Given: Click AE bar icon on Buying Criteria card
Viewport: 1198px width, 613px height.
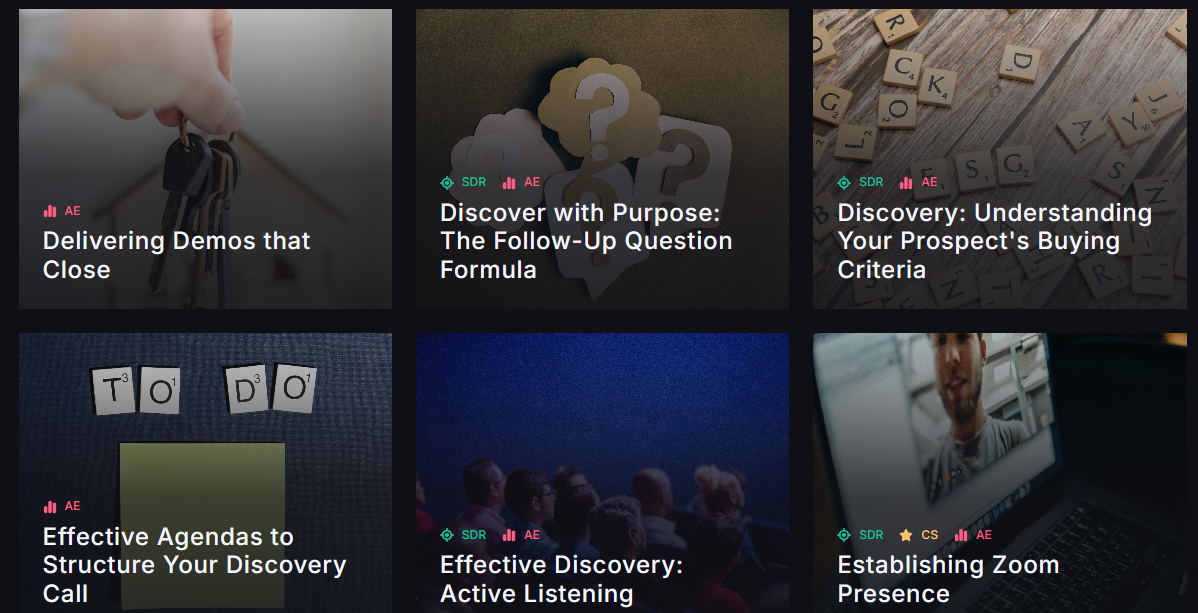Looking at the screenshot, I should 906,182.
